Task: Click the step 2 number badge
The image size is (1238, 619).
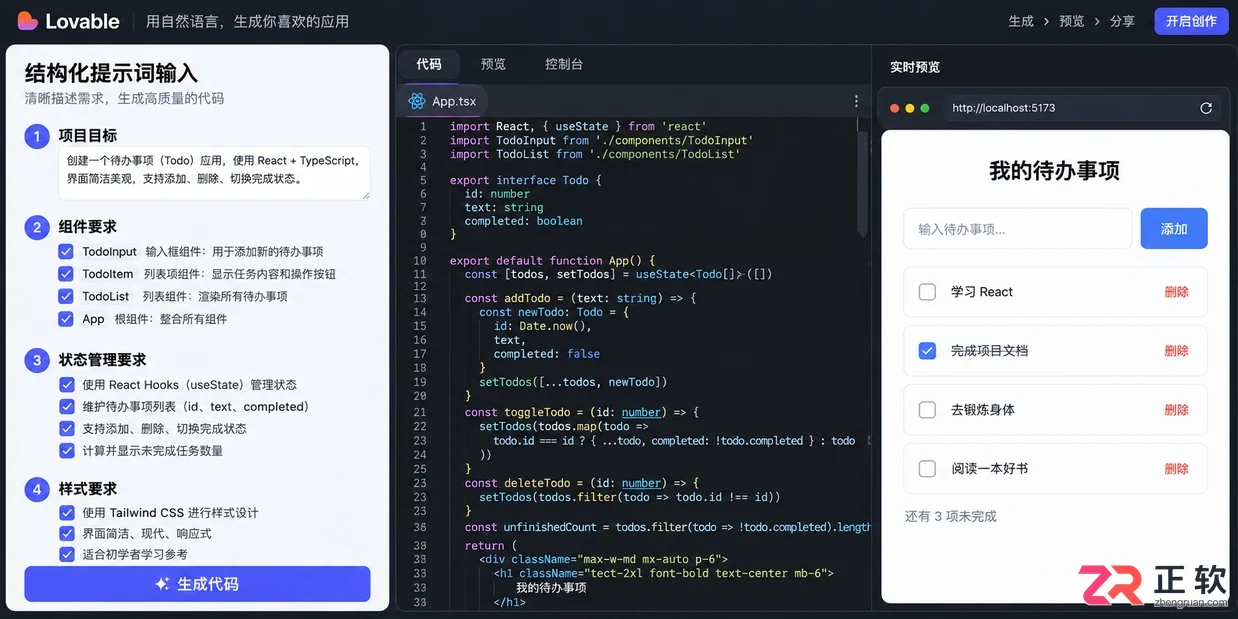Action: click(37, 227)
